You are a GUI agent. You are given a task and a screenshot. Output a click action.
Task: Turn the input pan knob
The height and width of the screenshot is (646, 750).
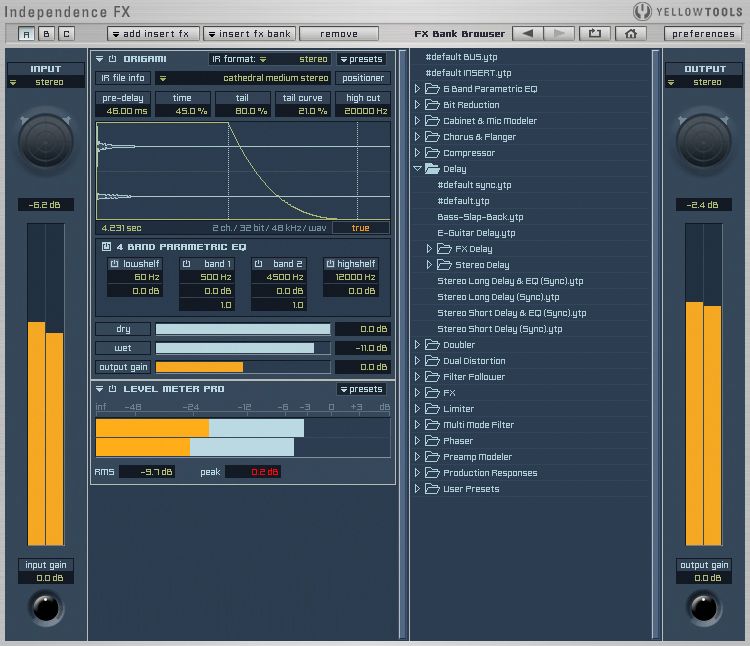point(45,142)
